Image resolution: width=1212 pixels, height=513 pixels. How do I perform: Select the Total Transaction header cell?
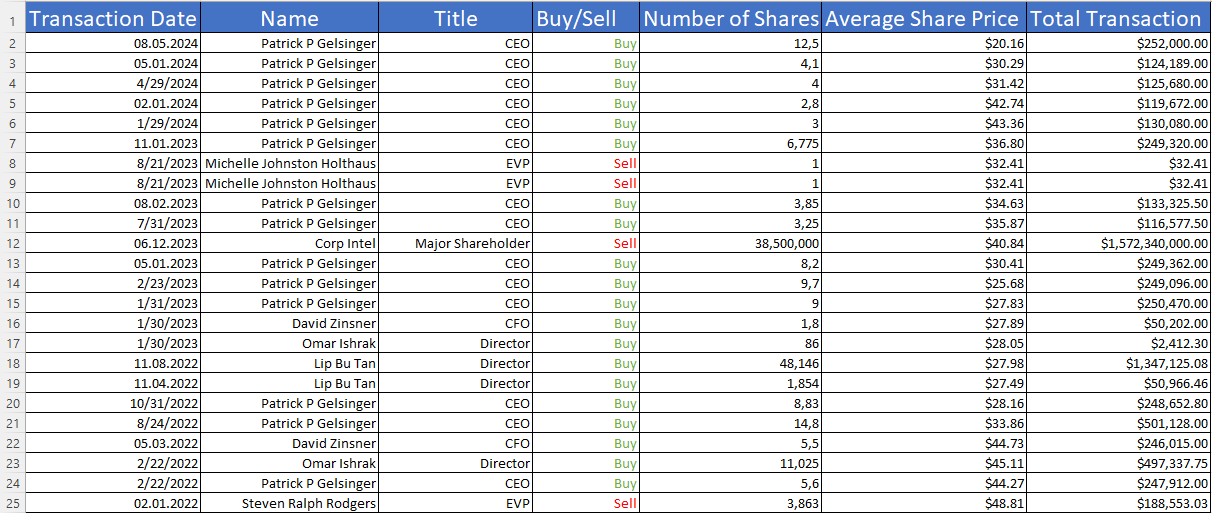[1115, 18]
